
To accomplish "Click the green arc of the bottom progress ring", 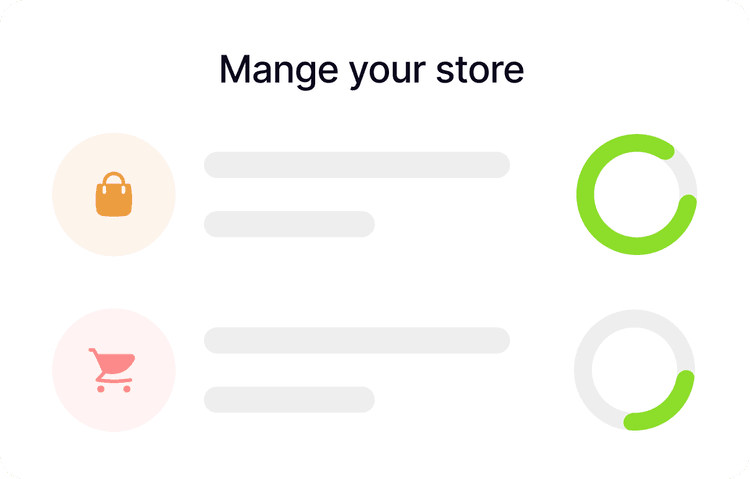I will (x=675, y=408).
